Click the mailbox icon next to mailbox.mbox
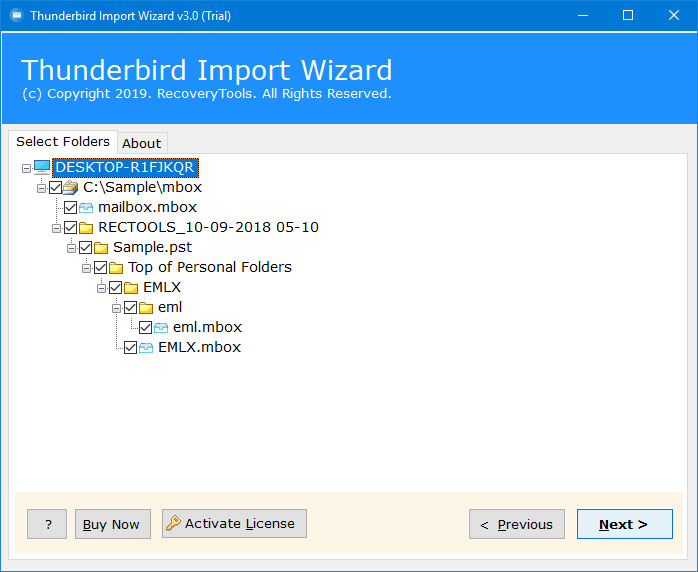This screenshot has width=698, height=572. (x=86, y=208)
